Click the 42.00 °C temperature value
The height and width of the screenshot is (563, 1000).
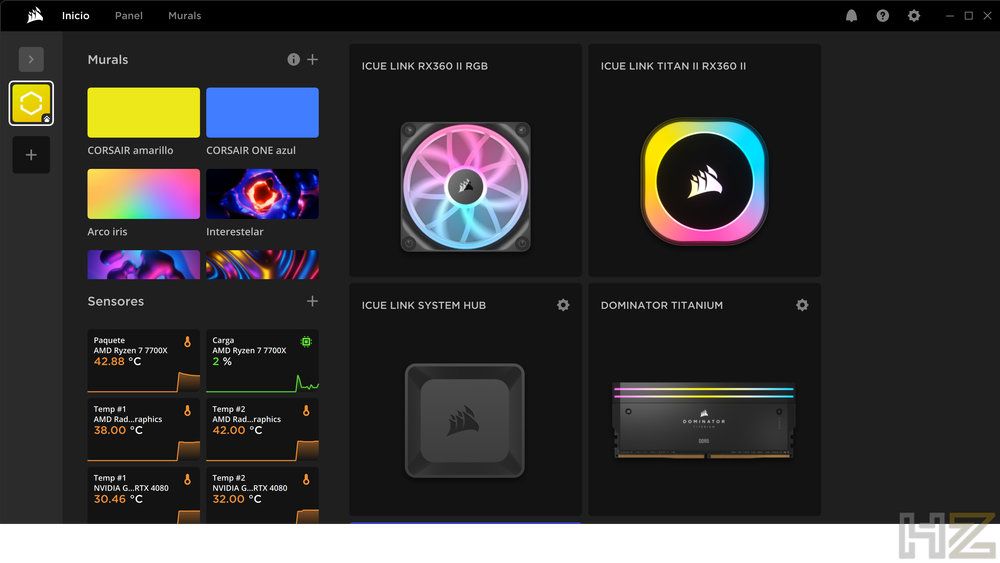point(237,430)
